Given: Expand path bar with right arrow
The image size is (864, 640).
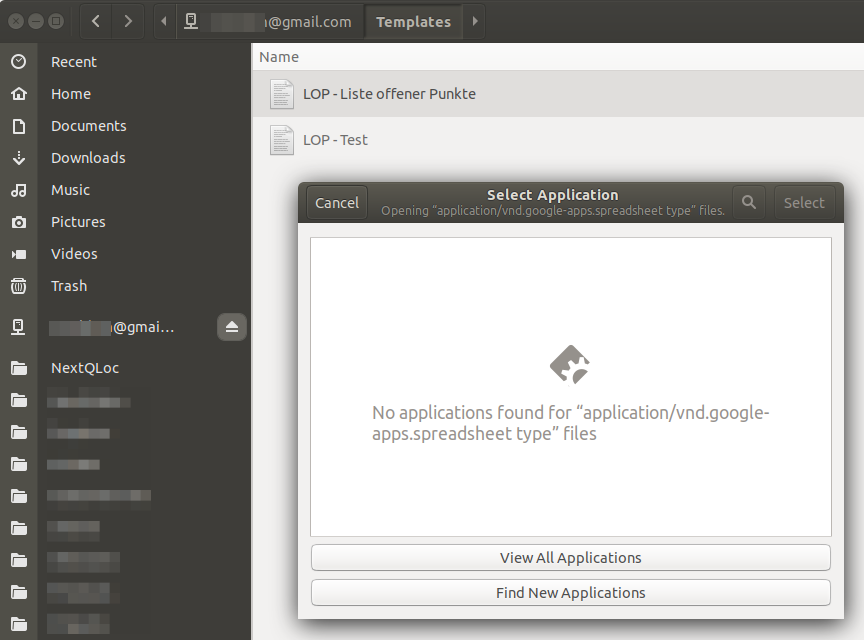Looking at the screenshot, I should coord(474,21).
